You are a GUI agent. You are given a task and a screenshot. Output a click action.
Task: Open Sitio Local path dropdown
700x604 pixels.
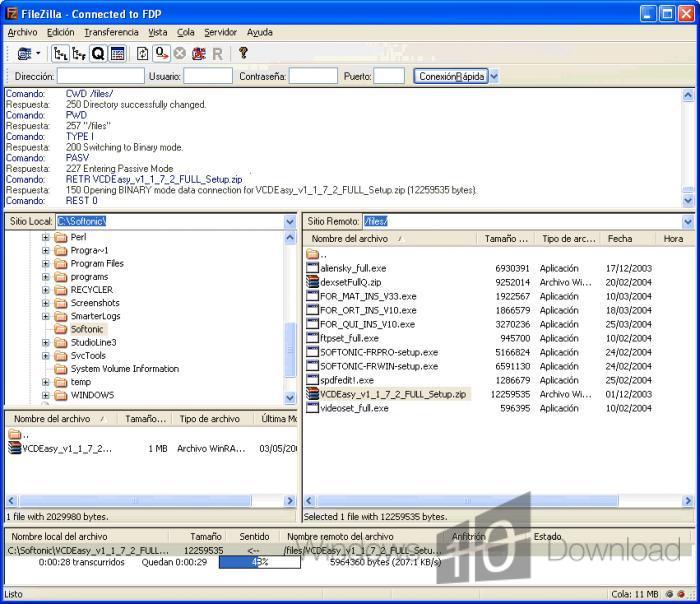(x=290, y=221)
